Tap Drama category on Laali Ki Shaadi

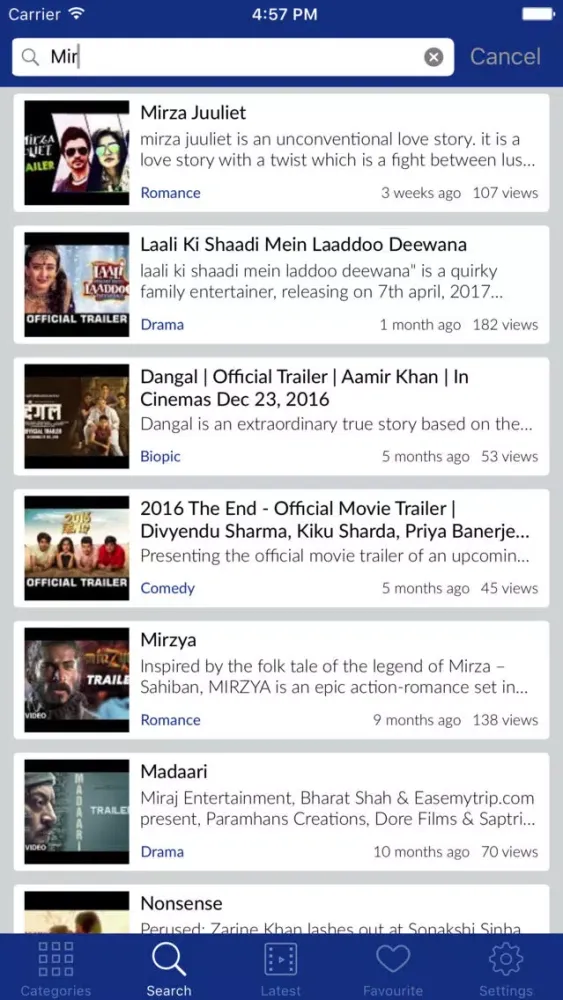pos(162,325)
